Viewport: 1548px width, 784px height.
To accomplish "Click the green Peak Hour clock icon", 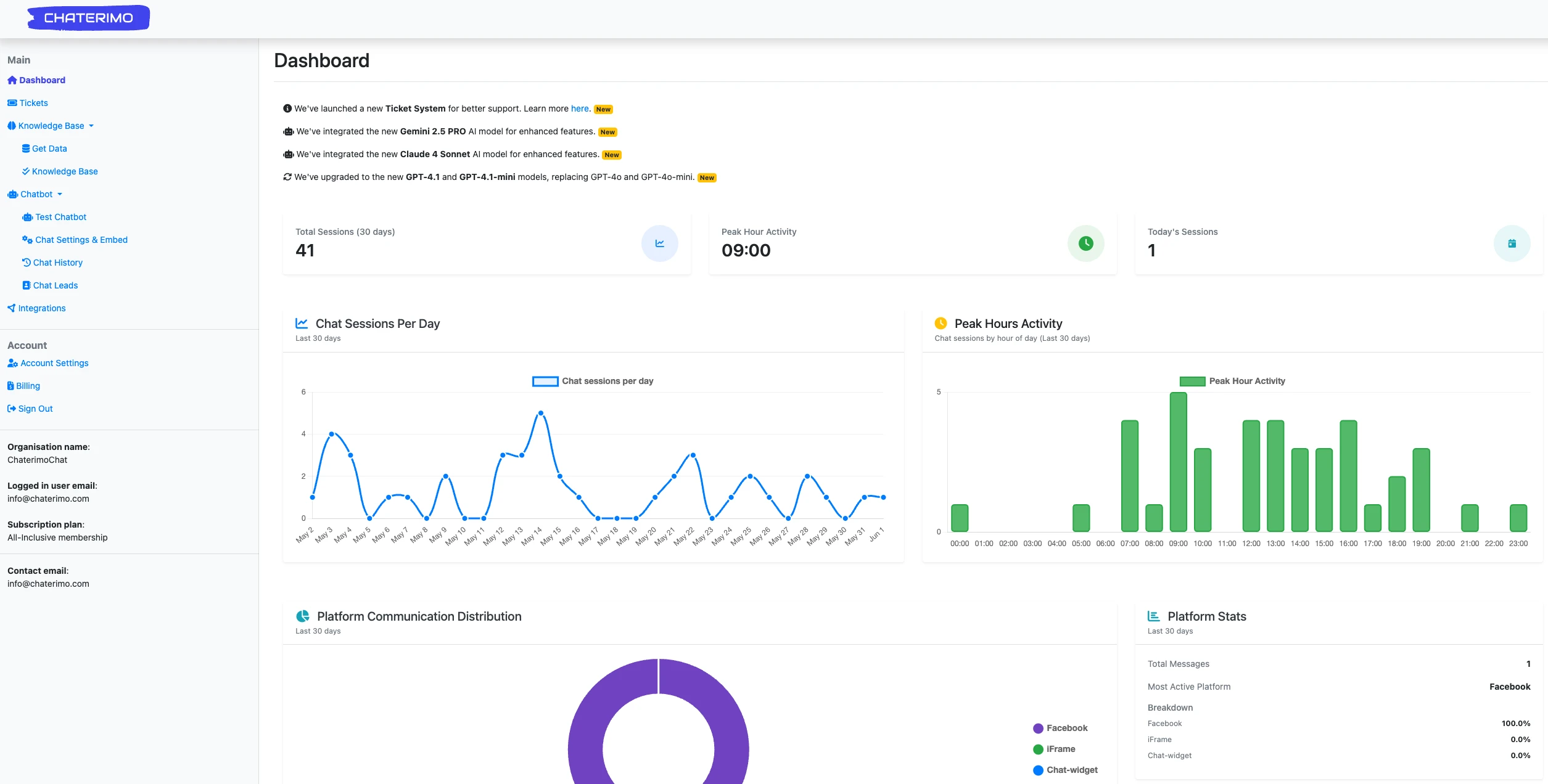I will (1085, 243).
